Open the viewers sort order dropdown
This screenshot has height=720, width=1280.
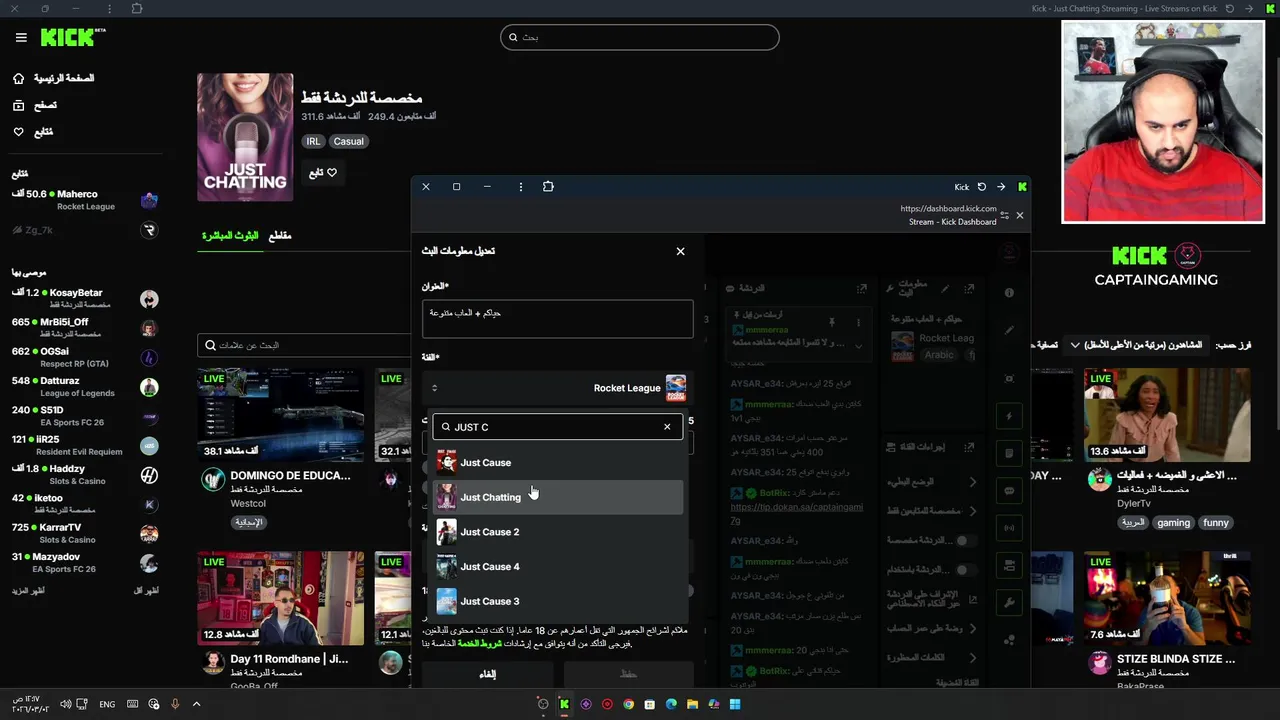point(1137,345)
